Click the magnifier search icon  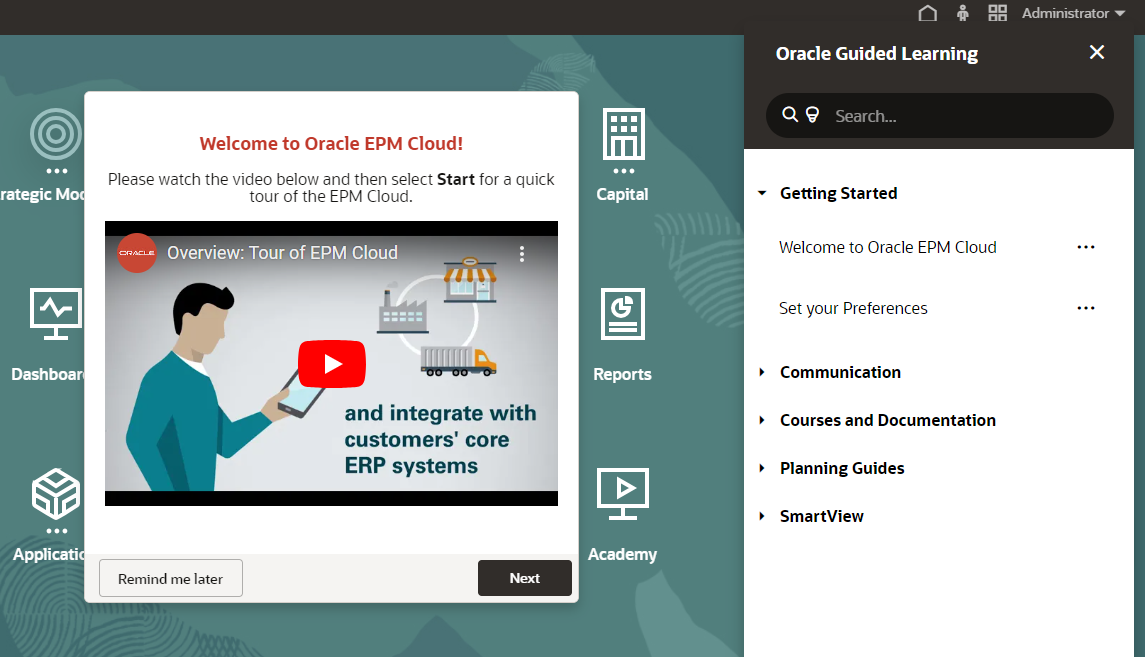790,115
